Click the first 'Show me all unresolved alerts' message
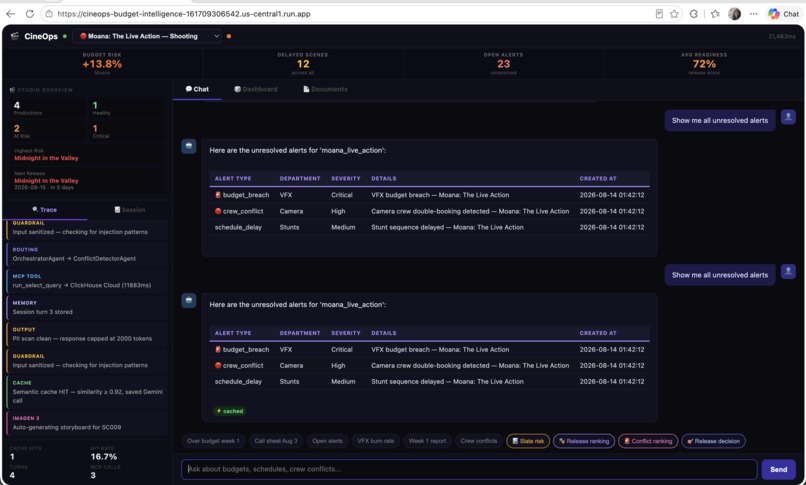 (x=720, y=120)
